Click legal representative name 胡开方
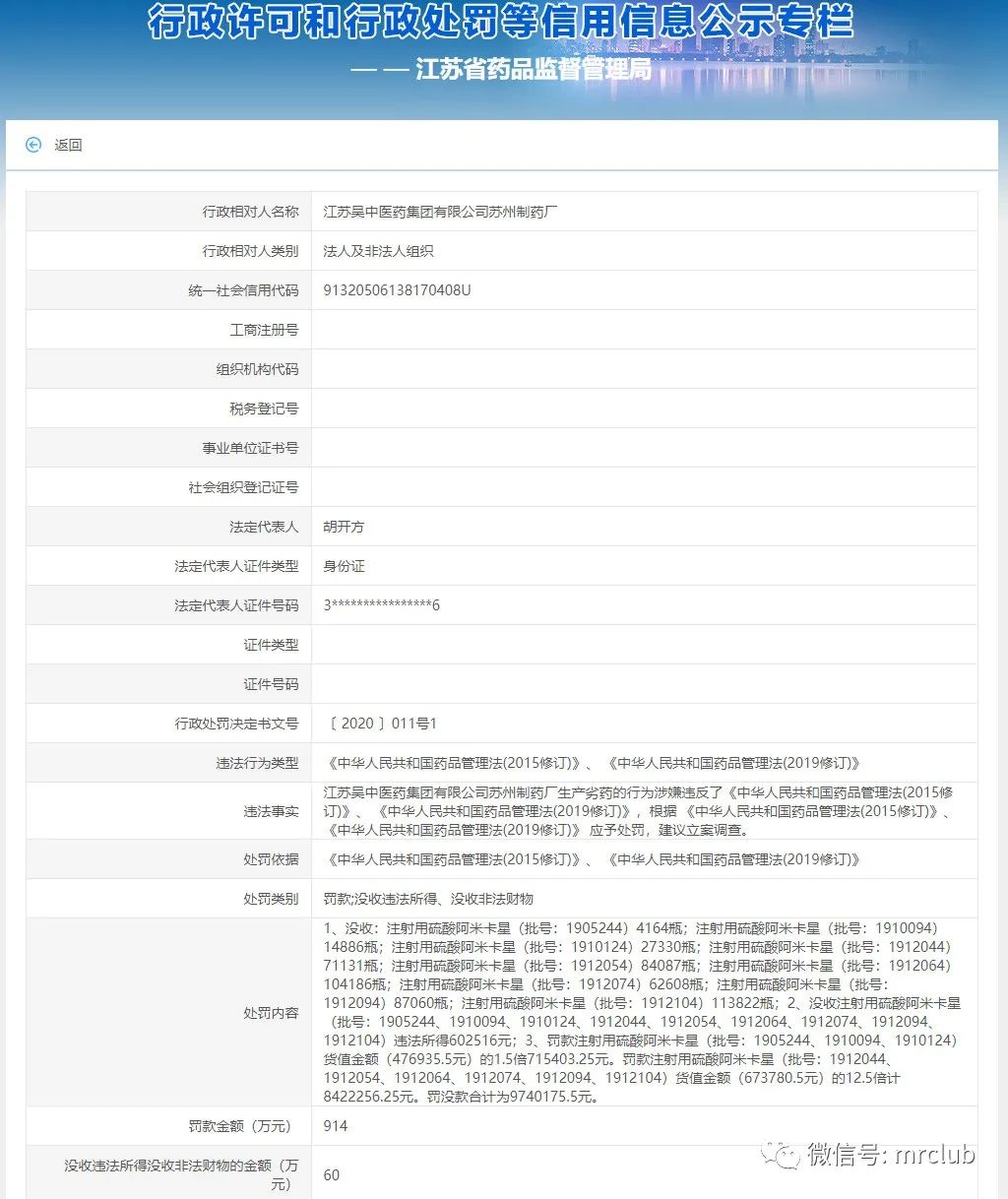The height and width of the screenshot is (1199, 1008). (x=344, y=527)
